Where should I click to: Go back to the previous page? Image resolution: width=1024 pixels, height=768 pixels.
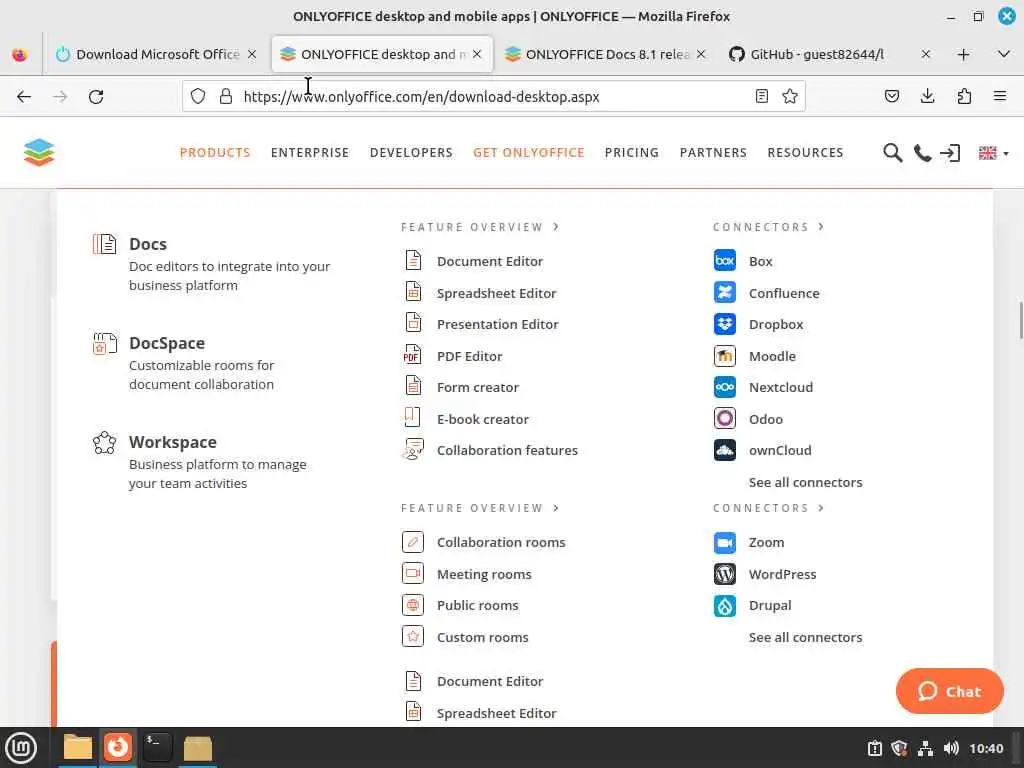pyautogui.click(x=24, y=97)
